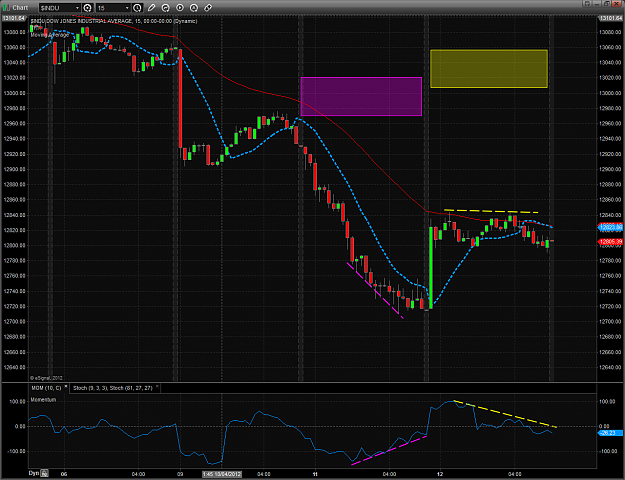
Task: Click the 13101.64 cursor price label at top left
Action: click(14, 18)
